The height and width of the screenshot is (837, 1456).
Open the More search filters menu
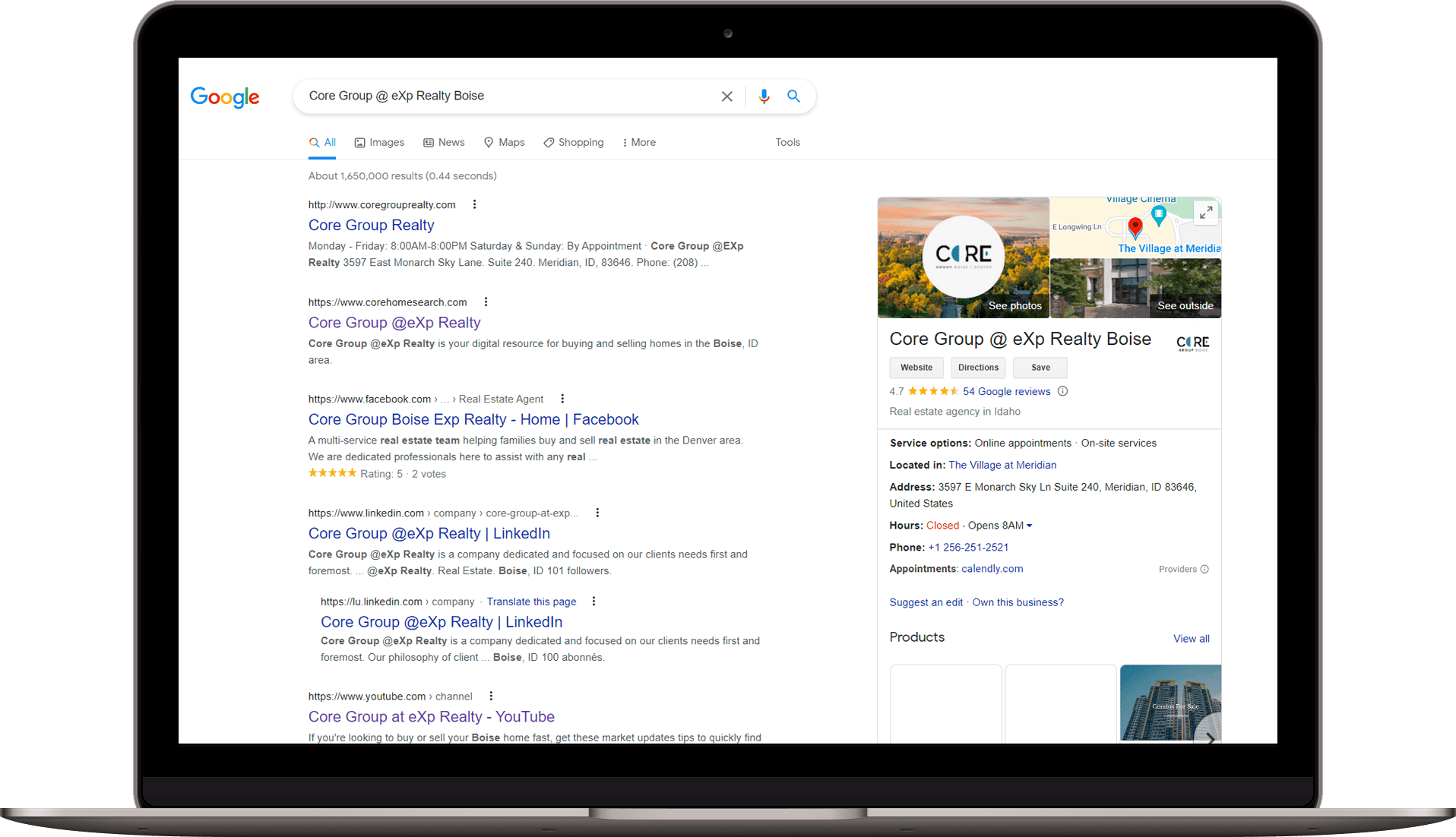pyautogui.click(x=638, y=142)
